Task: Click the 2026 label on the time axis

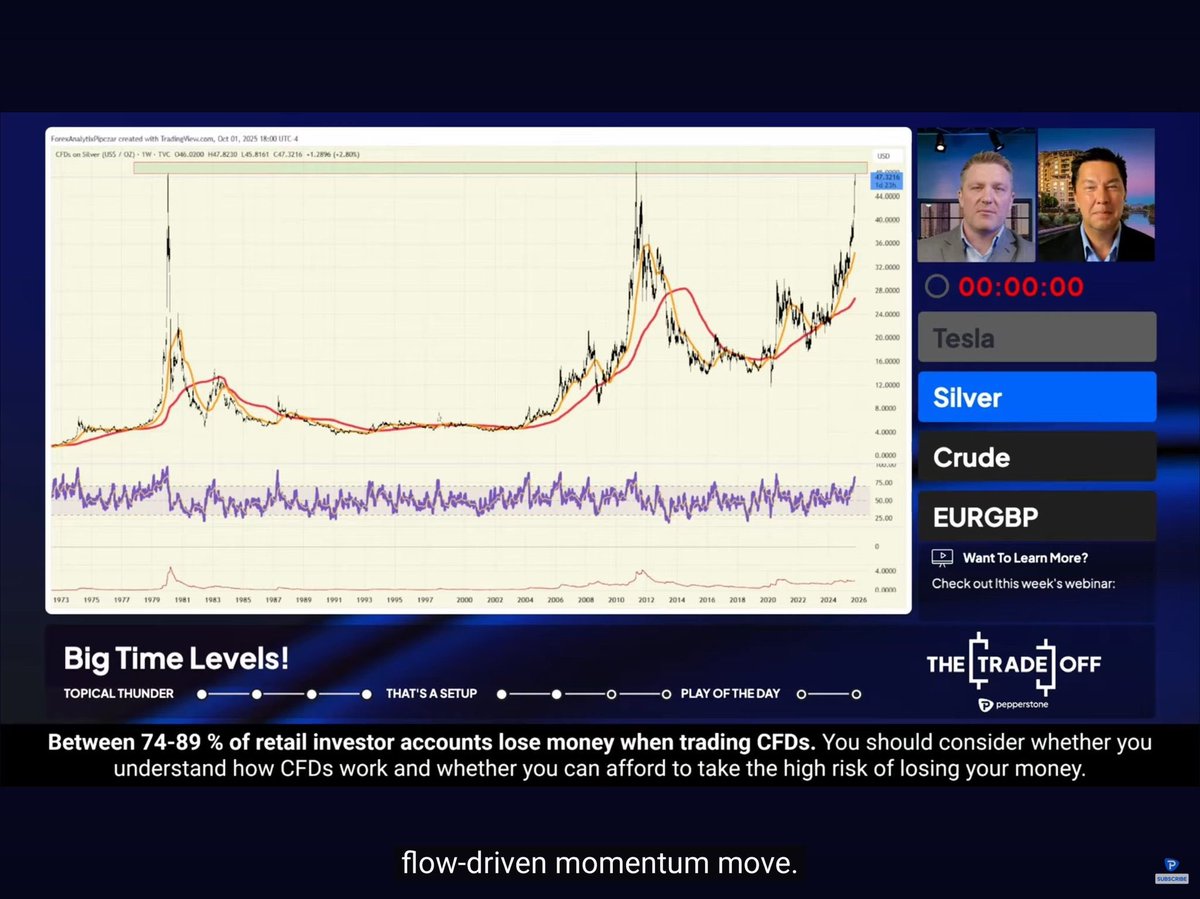Action: pos(857,600)
